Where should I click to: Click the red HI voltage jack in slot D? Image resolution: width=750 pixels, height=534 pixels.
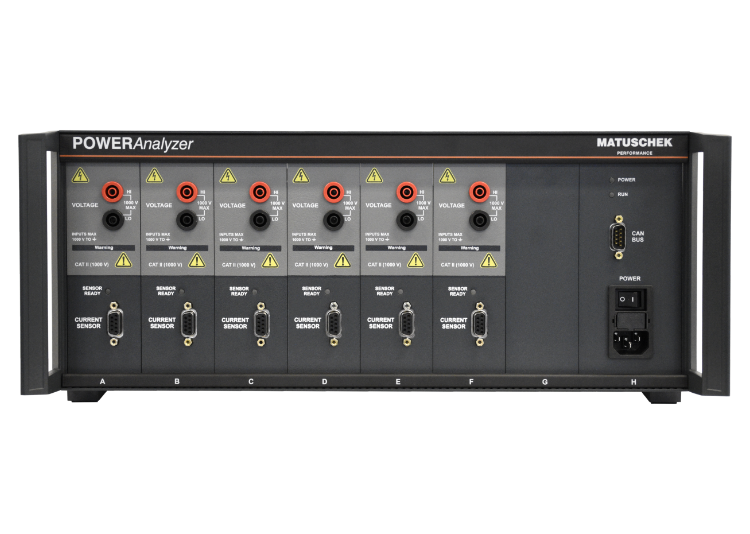click(x=333, y=192)
